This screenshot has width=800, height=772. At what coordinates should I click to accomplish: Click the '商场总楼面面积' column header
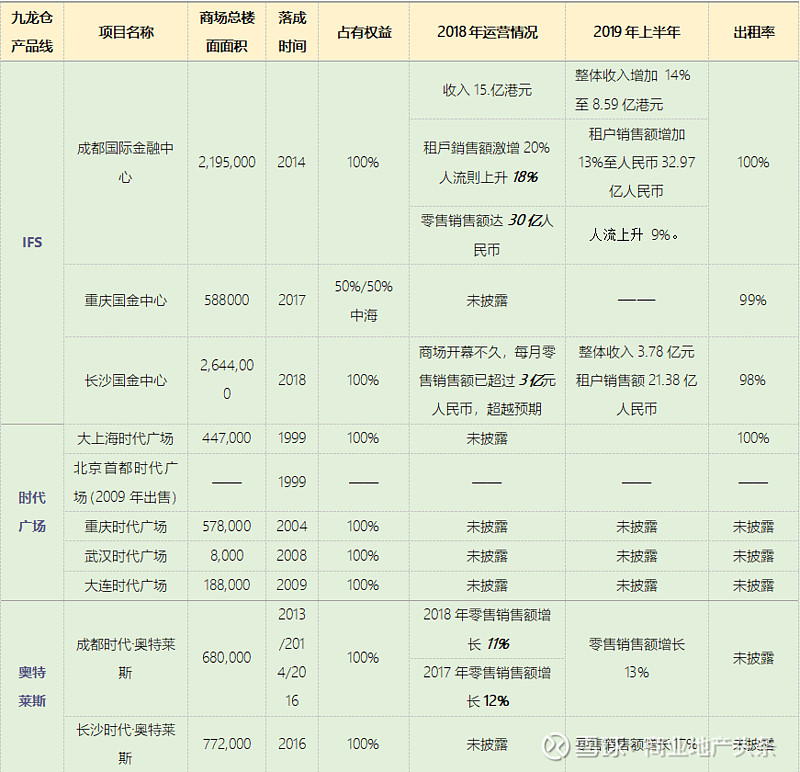pyautogui.click(x=227, y=32)
